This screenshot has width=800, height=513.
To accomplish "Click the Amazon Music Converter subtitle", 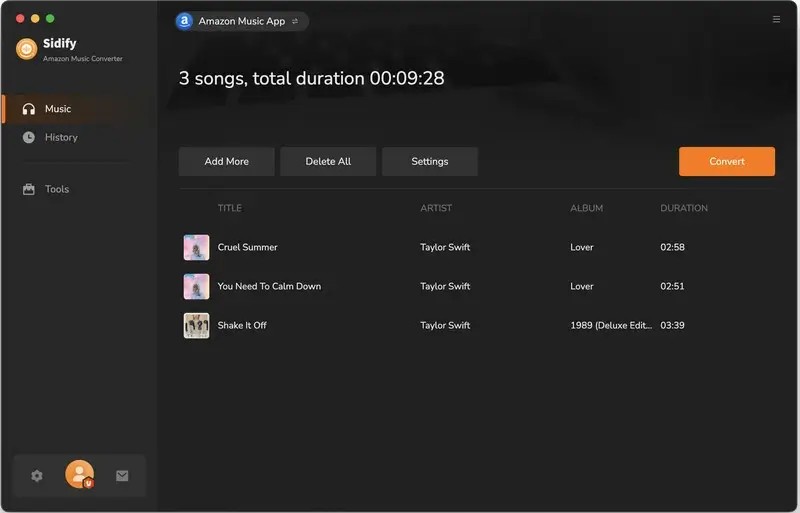I will 83,59.
